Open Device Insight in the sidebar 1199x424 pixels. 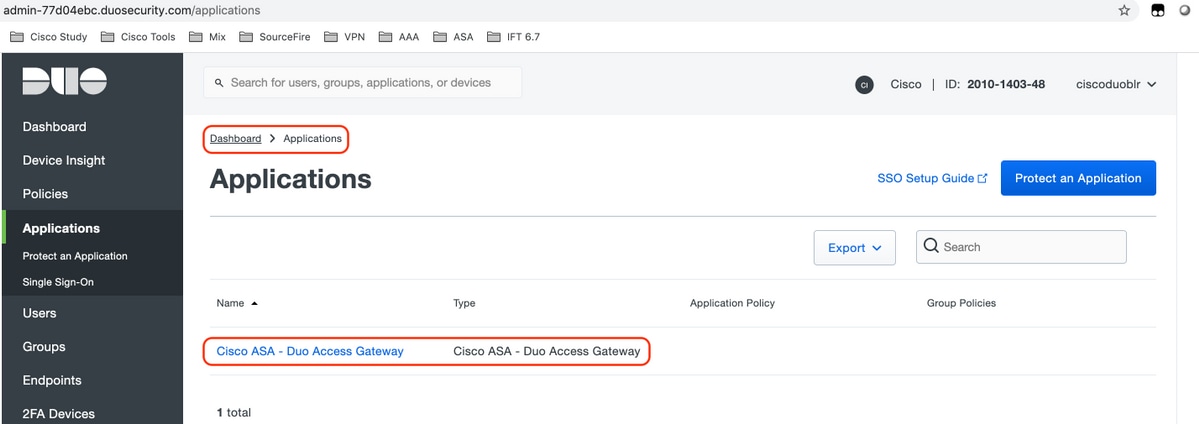point(64,160)
